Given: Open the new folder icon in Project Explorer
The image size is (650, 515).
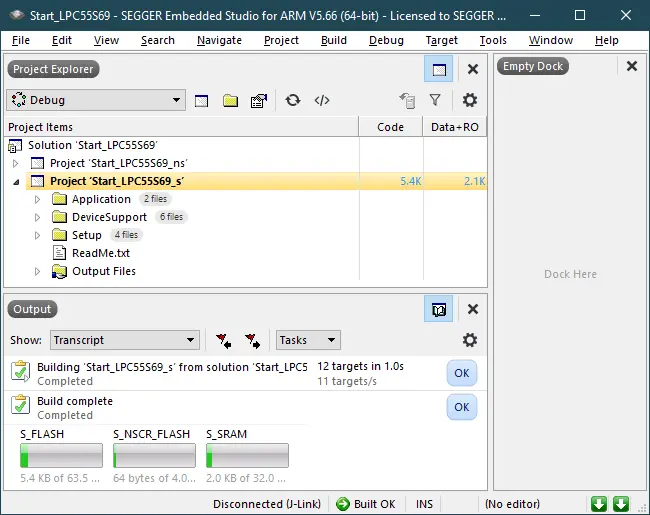Looking at the screenshot, I should (x=230, y=100).
